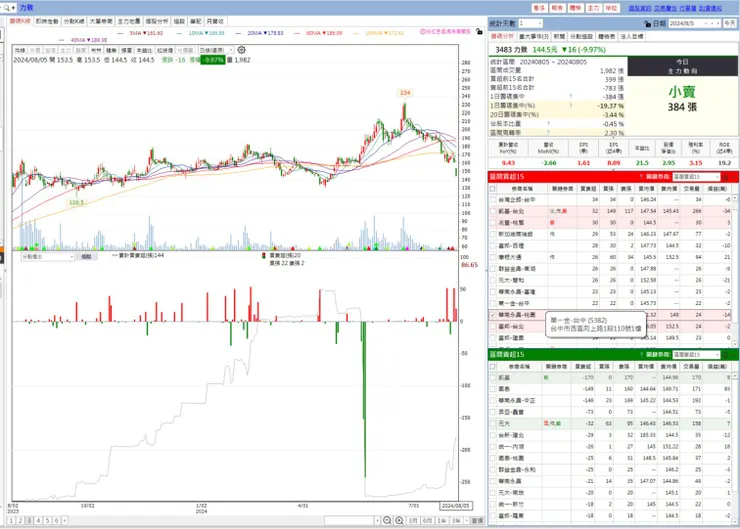Check the 摩根大通 row checkbox
The width and height of the screenshot is (740, 529).
coord(493,257)
